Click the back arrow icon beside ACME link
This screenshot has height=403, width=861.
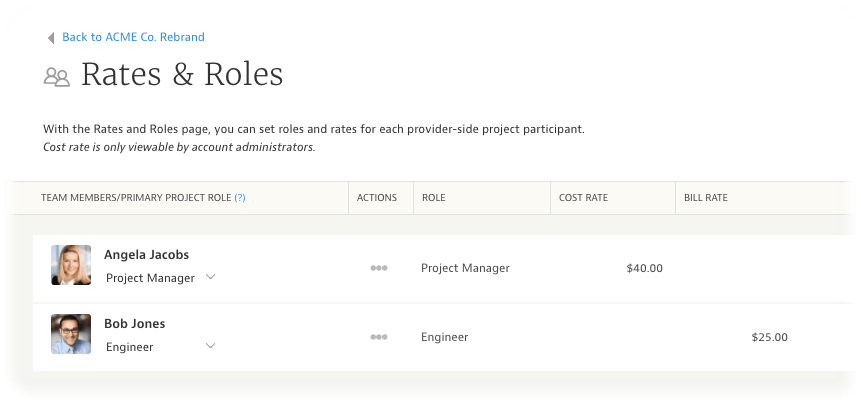click(51, 38)
